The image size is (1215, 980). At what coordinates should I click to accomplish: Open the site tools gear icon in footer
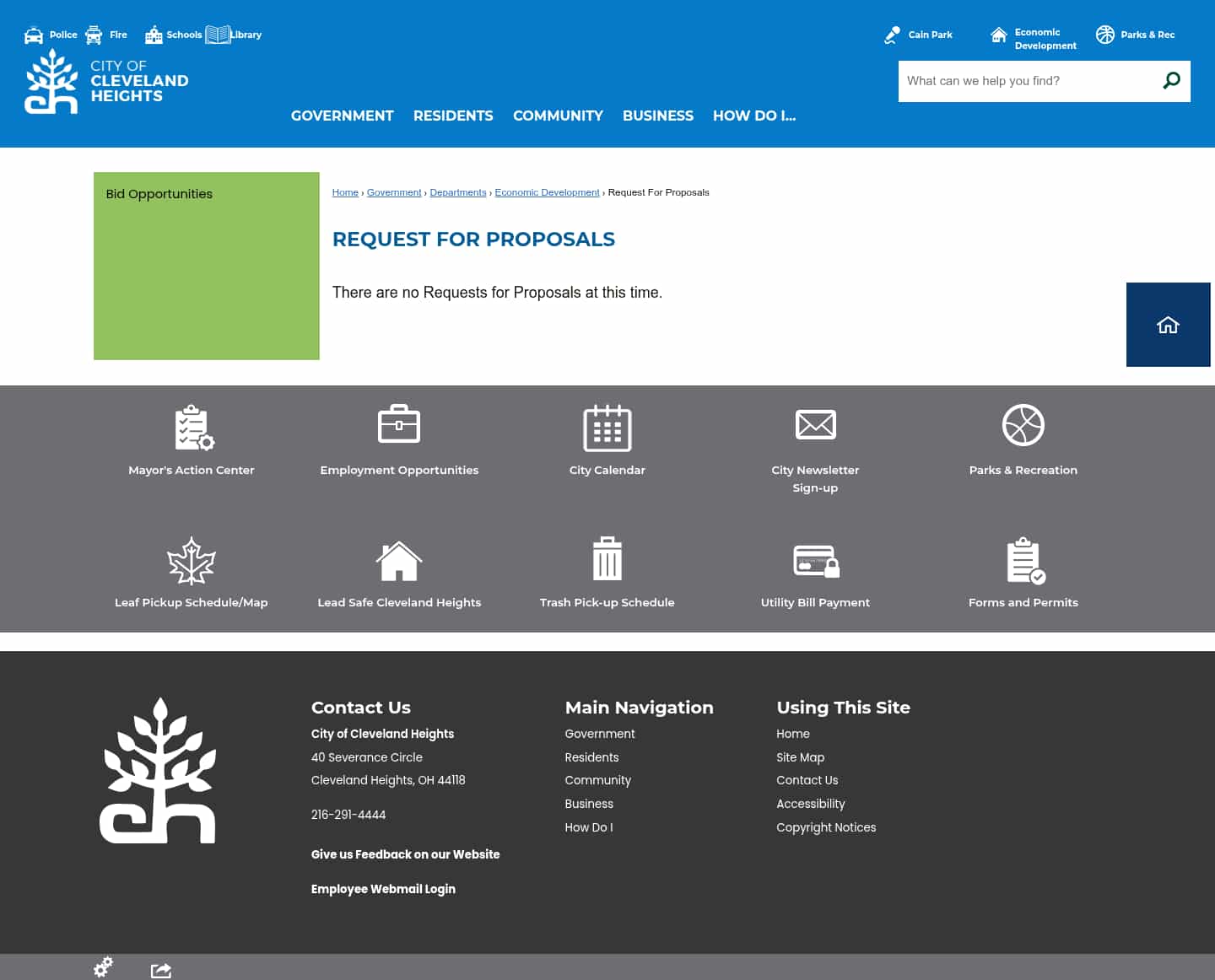coord(103,967)
